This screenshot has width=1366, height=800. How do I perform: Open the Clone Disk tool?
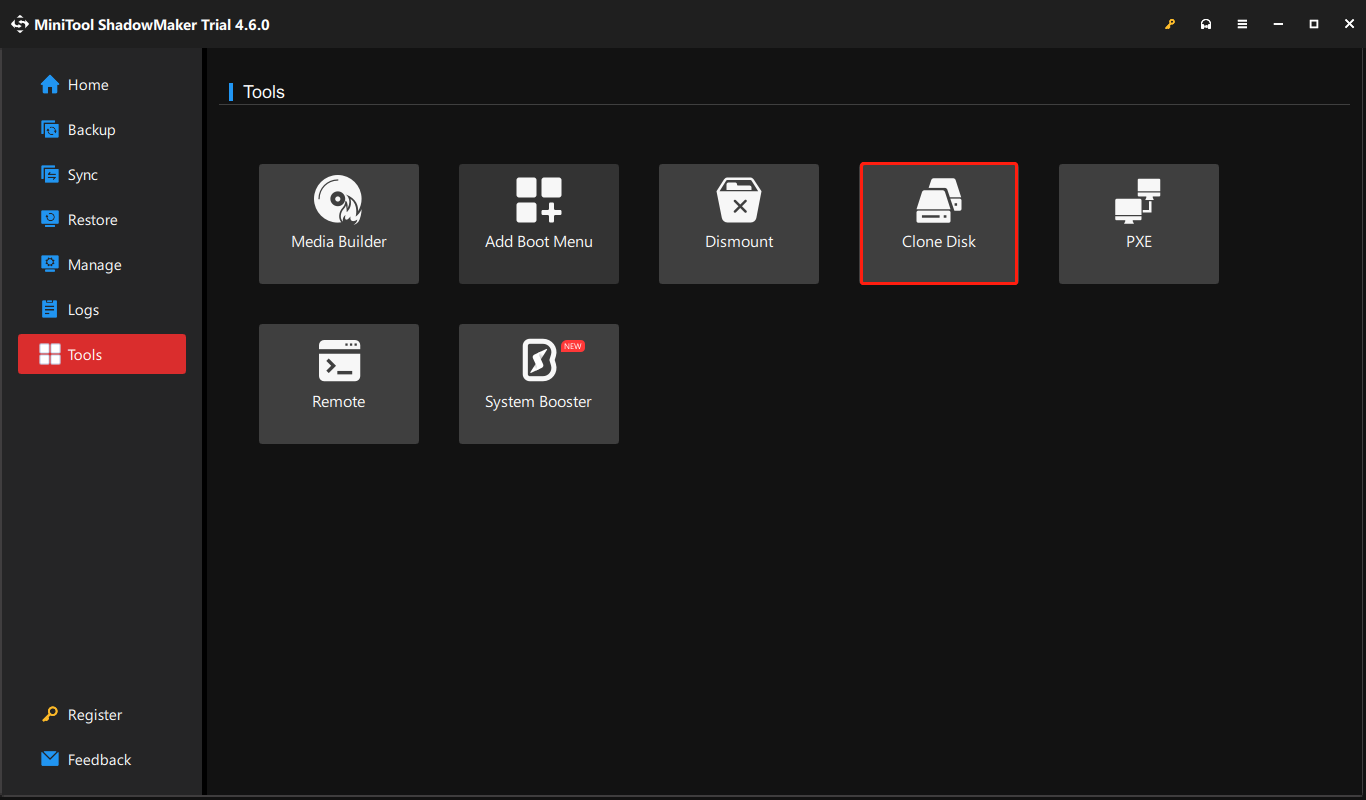tap(939, 224)
